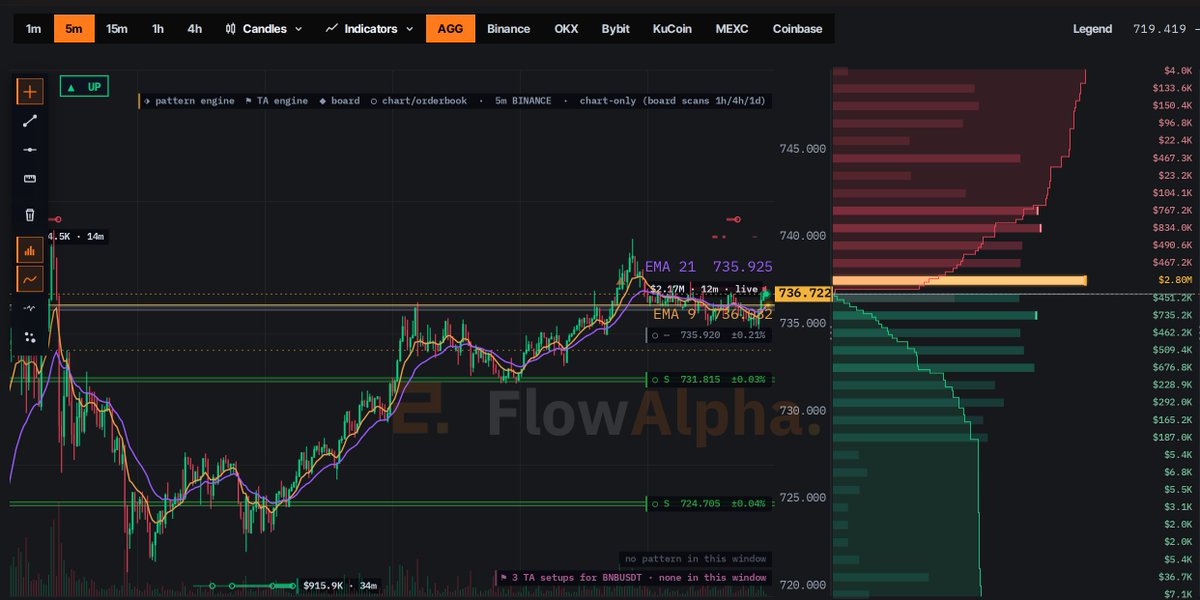Click the 4.5K 14m marker tag
This screenshot has height=600, width=1200.
[x=76, y=236]
